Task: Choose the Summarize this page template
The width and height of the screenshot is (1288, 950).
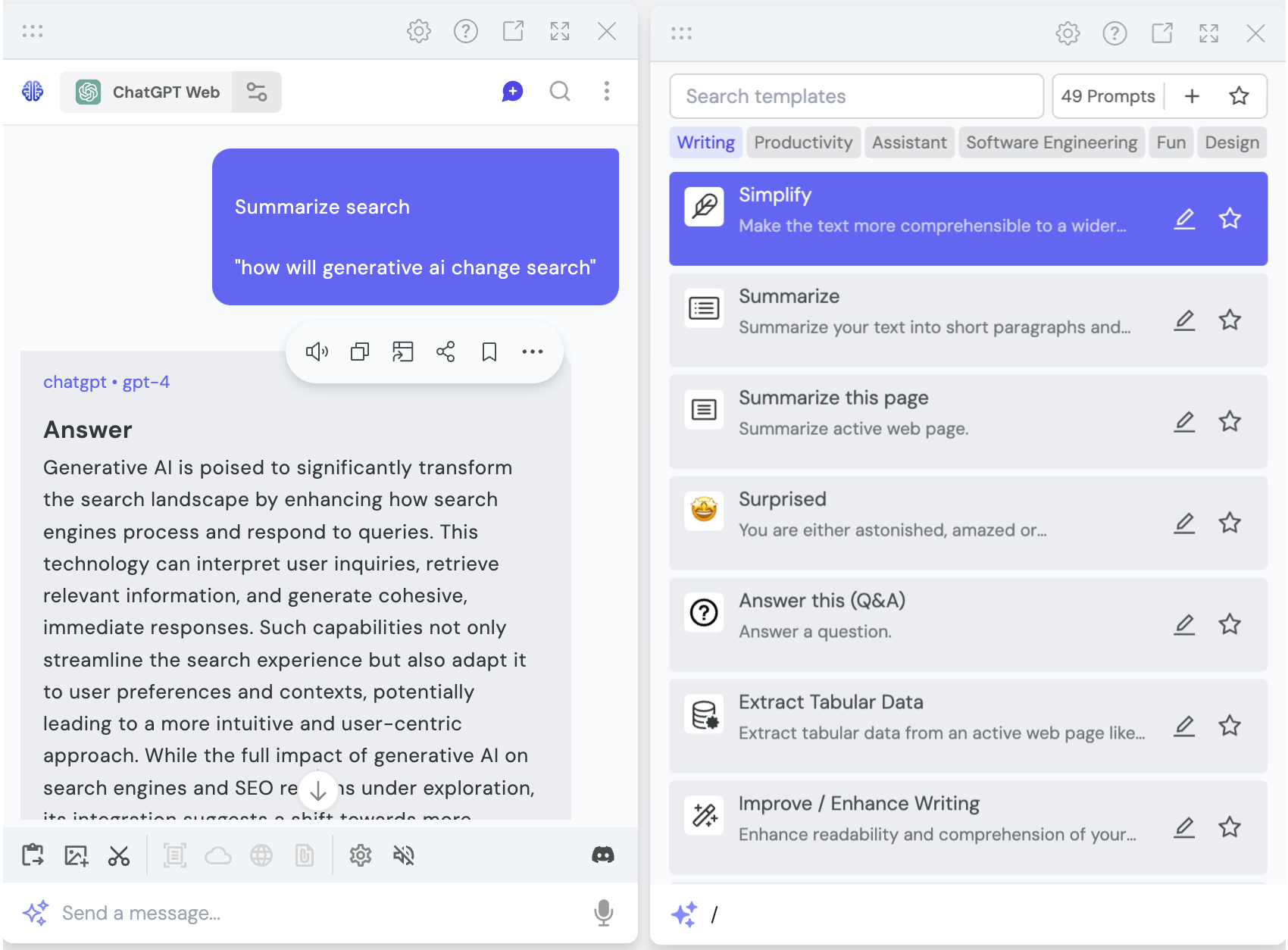Action: pos(968,422)
